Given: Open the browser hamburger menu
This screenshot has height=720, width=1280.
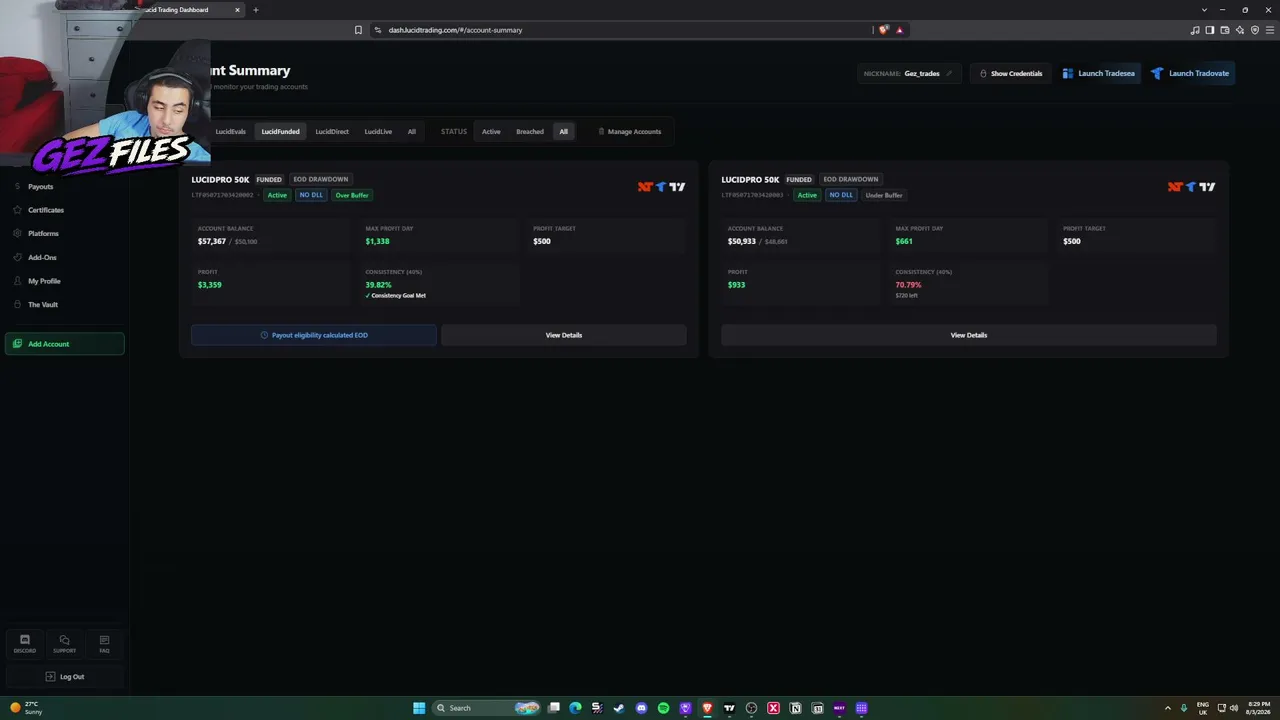Looking at the screenshot, I should (1270, 30).
